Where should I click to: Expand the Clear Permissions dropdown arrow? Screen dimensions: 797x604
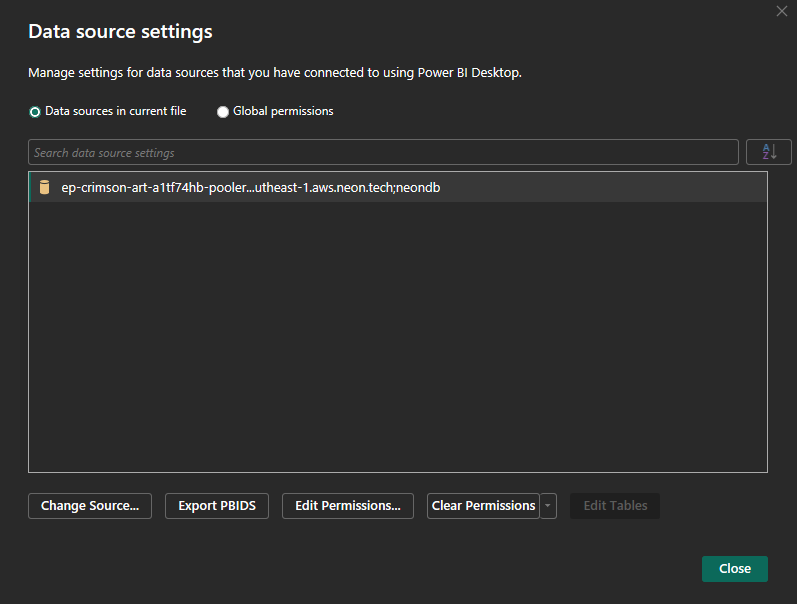548,506
